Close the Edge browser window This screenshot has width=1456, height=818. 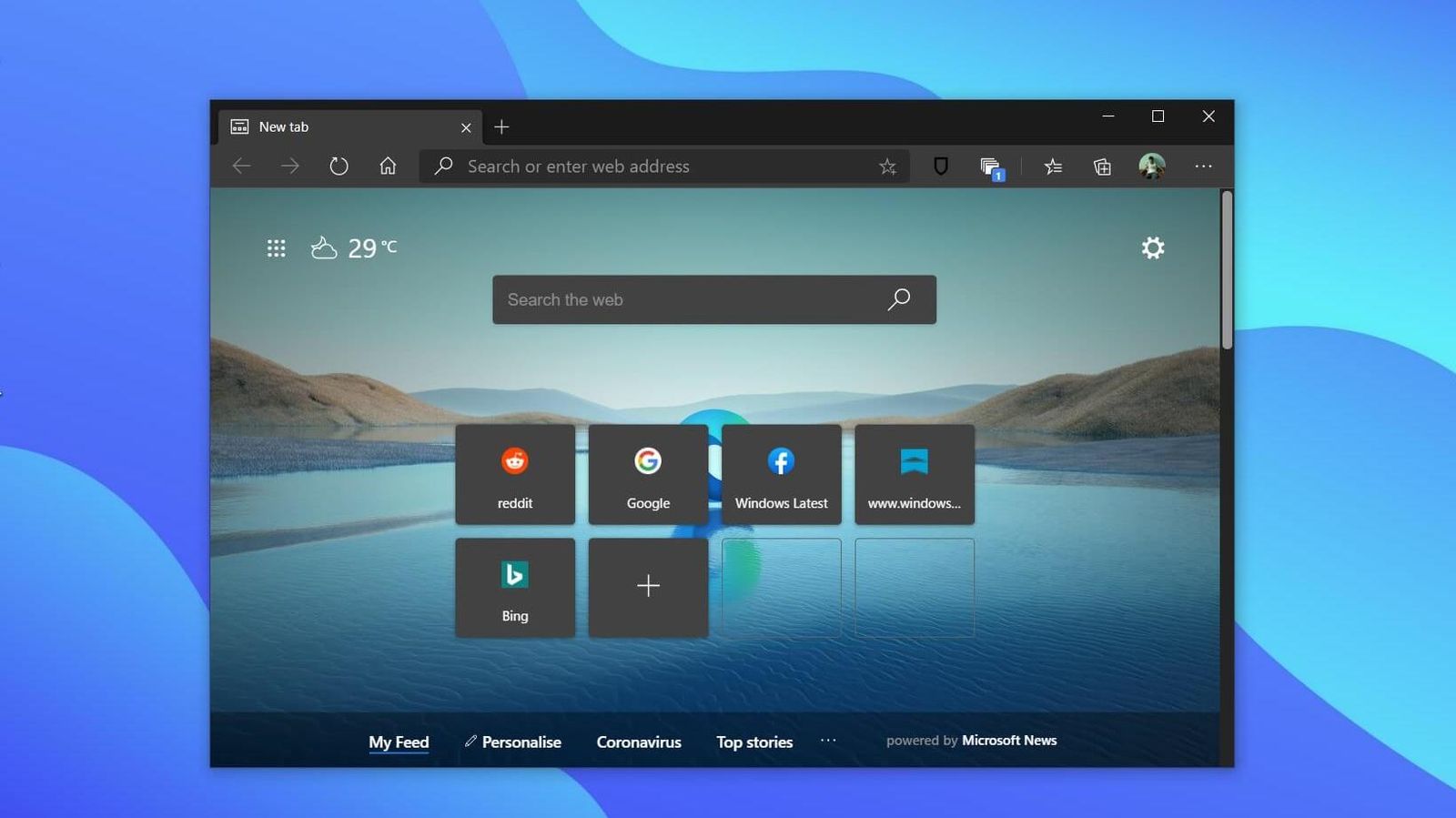pos(1208,116)
